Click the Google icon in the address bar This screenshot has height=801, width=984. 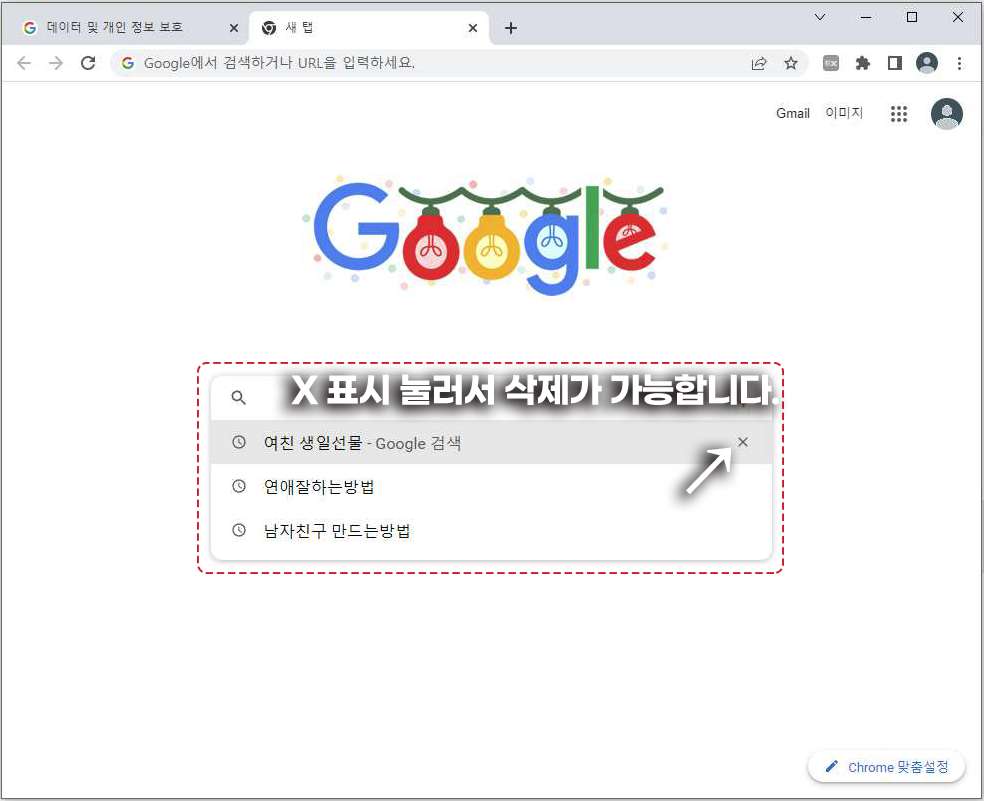pyautogui.click(x=127, y=63)
